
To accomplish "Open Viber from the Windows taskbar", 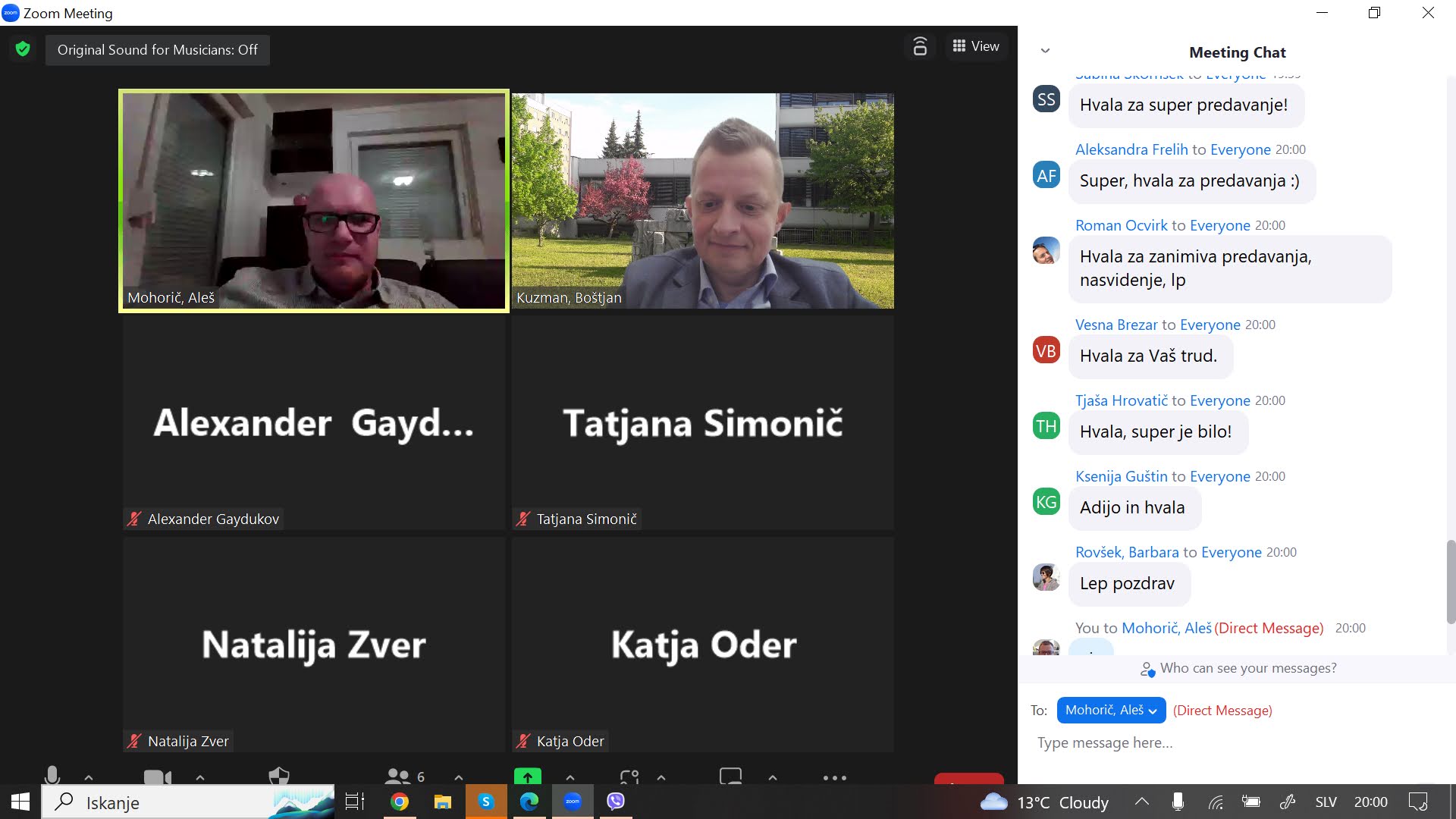I will tap(616, 802).
